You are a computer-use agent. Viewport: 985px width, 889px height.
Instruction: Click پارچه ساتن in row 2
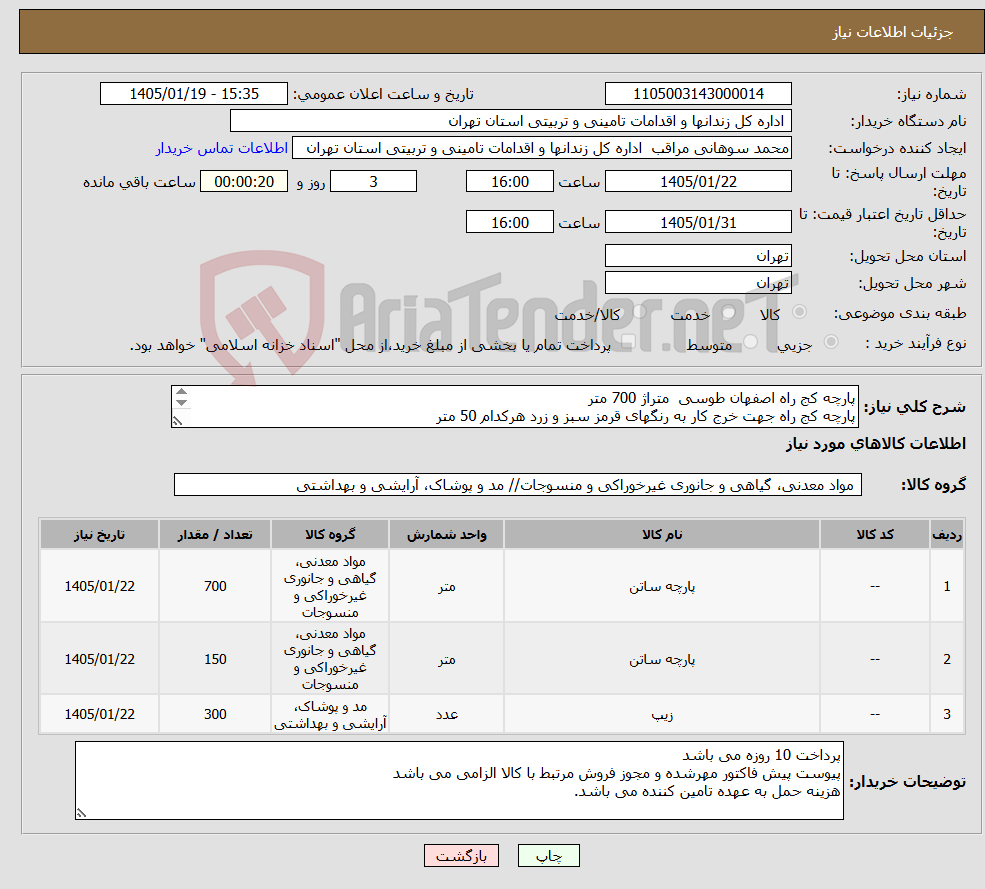(x=661, y=660)
